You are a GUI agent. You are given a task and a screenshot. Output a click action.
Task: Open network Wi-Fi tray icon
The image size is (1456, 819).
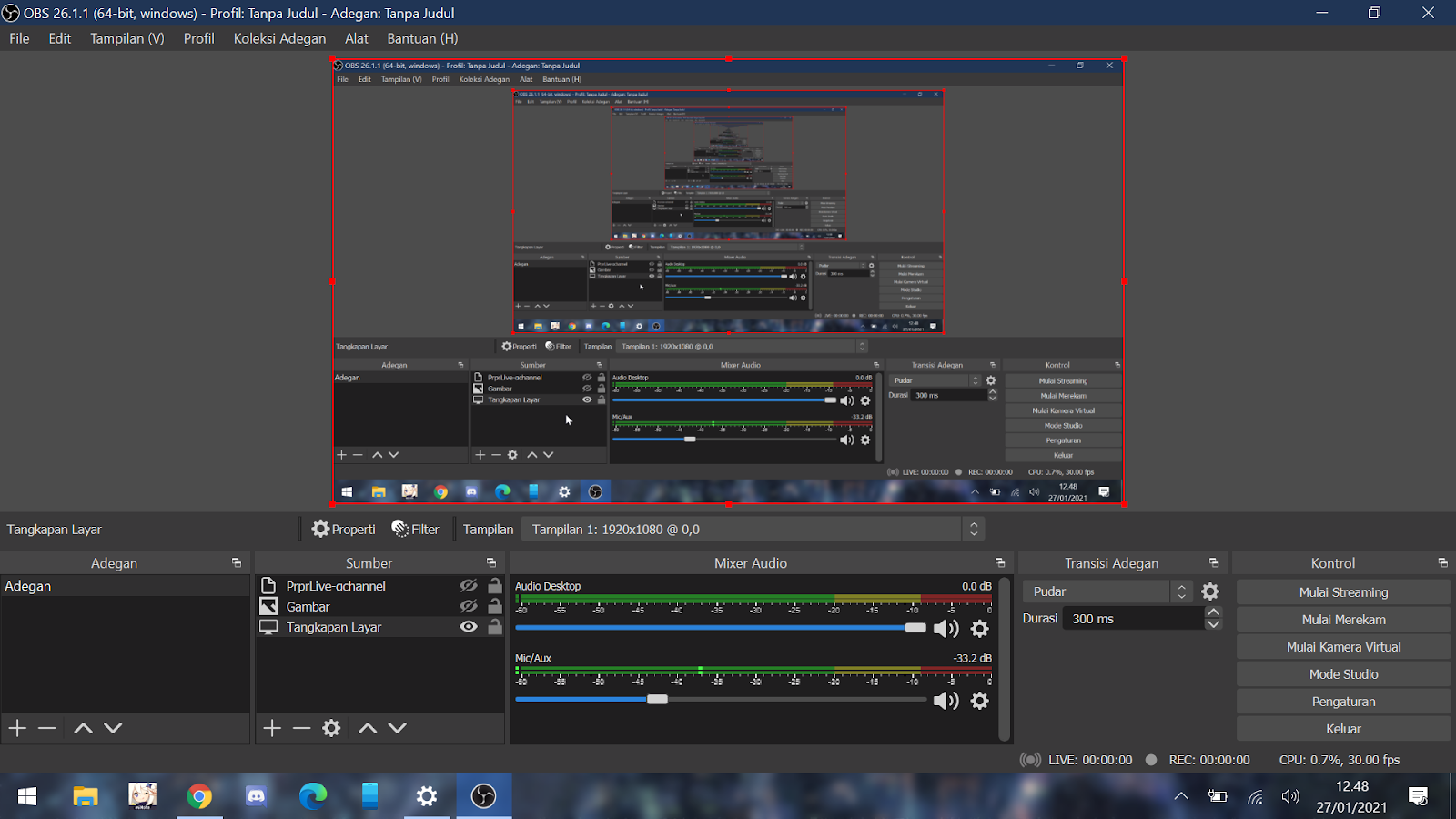pos(1255,797)
